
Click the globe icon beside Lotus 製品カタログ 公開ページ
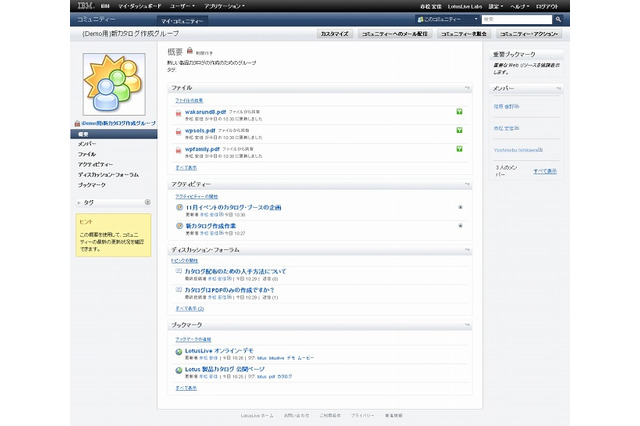[x=179, y=371]
